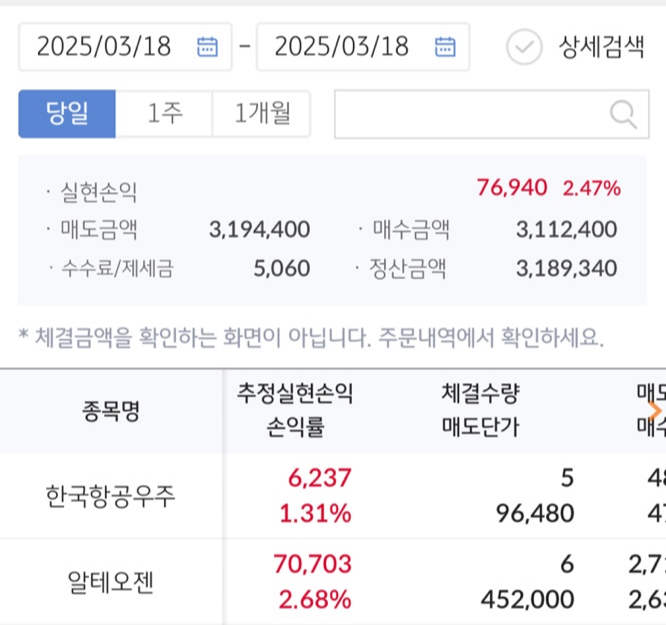The image size is (666, 625).
Task: Select the 알테오젠 row name
Action: tap(110, 582)
